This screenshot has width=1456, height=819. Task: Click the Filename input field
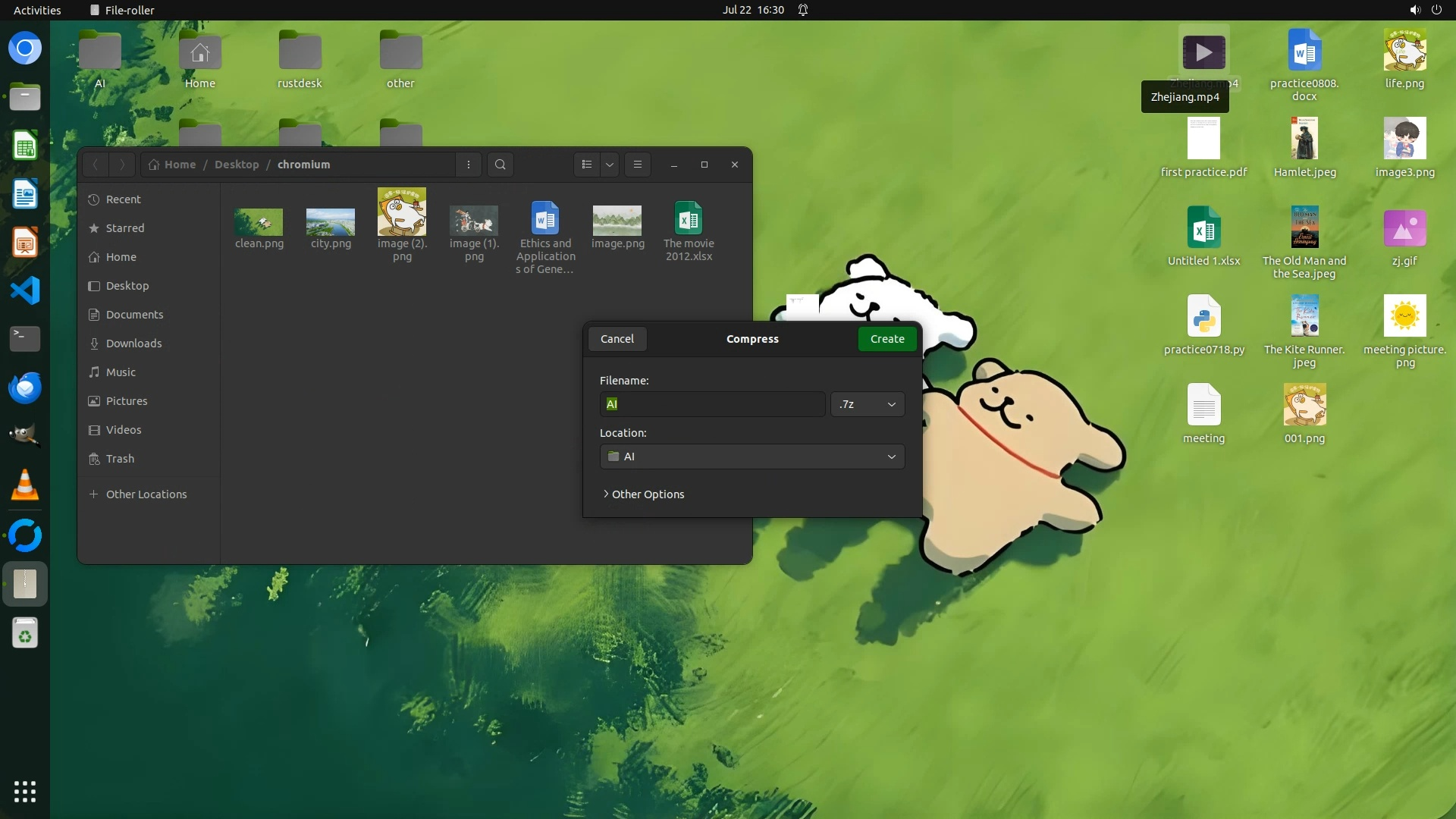[x=711, y=404]
